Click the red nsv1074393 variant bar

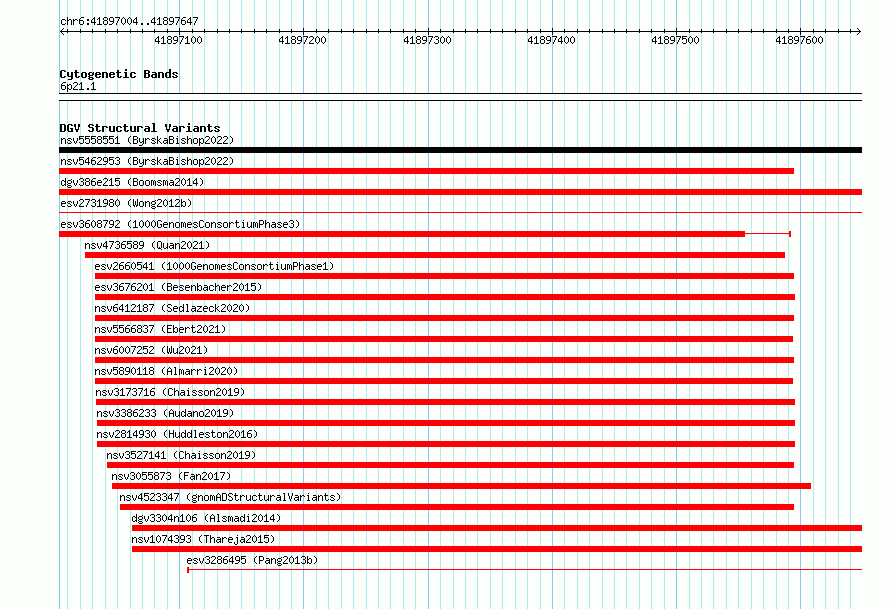tap(497, 549)
